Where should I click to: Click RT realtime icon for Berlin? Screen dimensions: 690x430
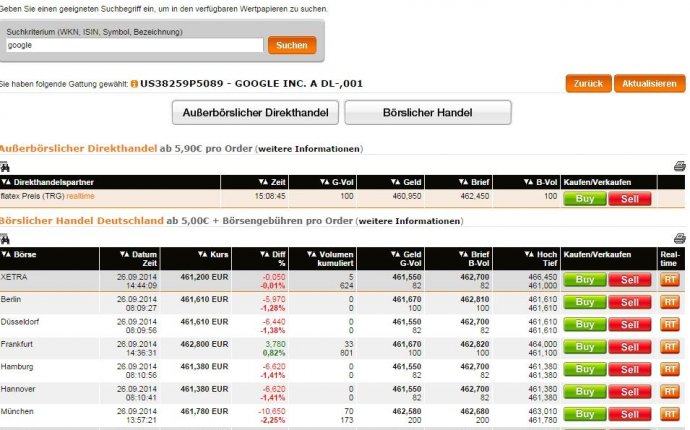(670, 302)
